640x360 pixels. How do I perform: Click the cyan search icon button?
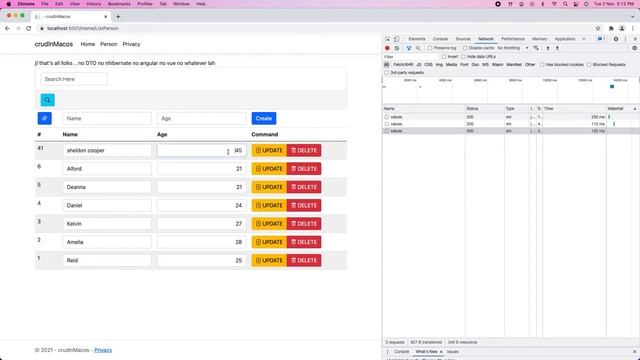click(47, 100)
